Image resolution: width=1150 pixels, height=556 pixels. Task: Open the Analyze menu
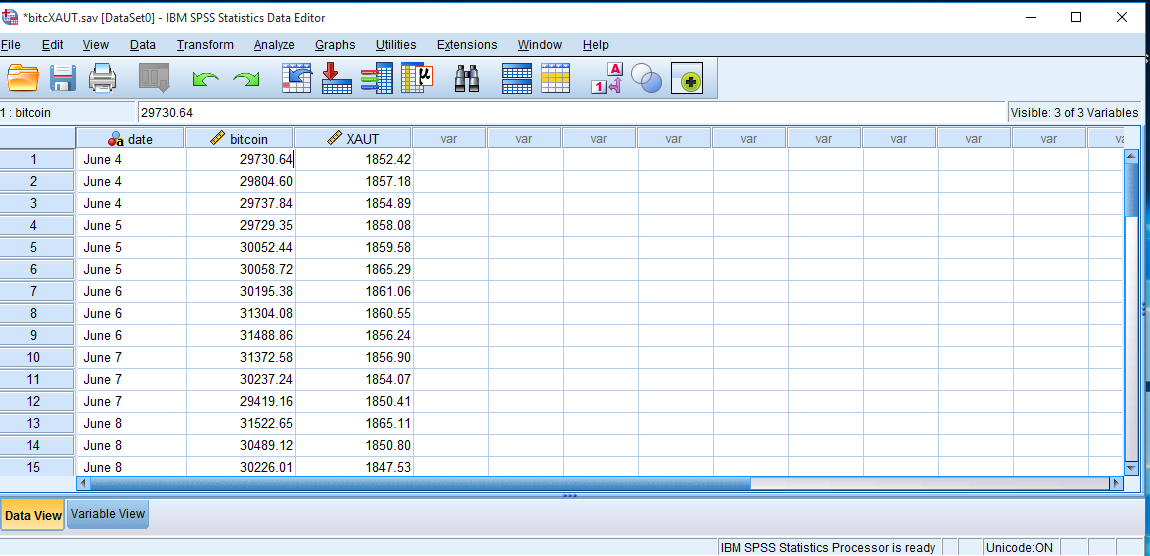point(274,45)
